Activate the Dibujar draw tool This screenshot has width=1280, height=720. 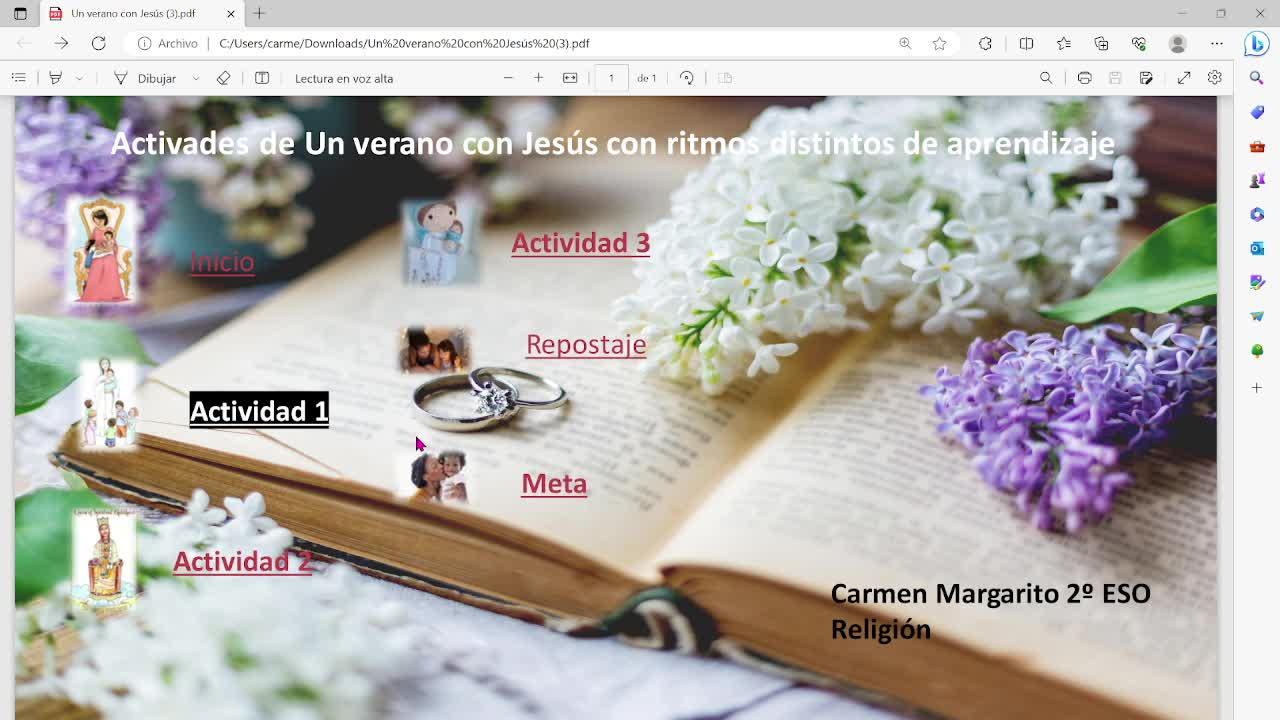[x=145, y=78]
